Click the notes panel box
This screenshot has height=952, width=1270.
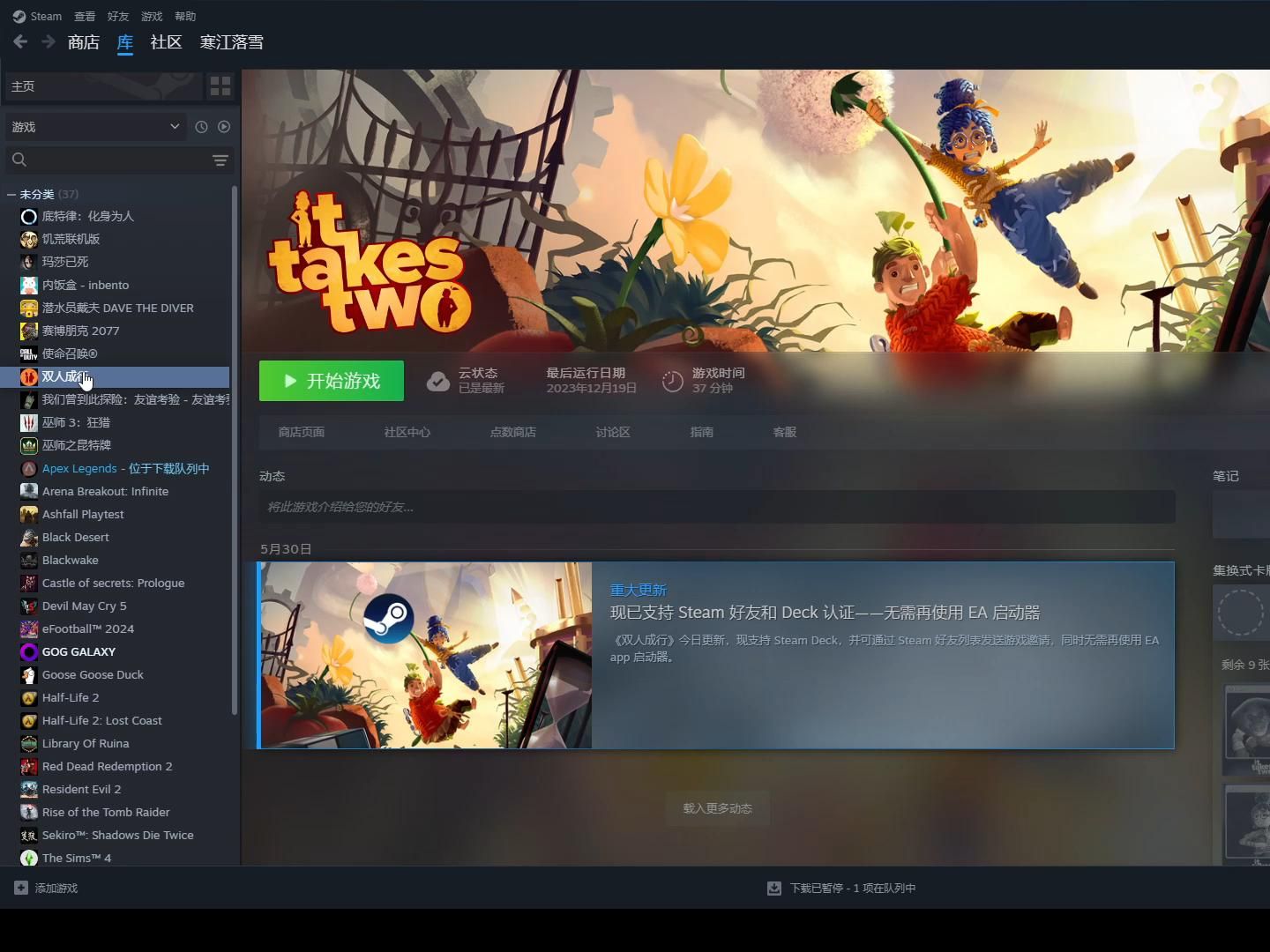pyautogui.click(x=1241, y=514)
